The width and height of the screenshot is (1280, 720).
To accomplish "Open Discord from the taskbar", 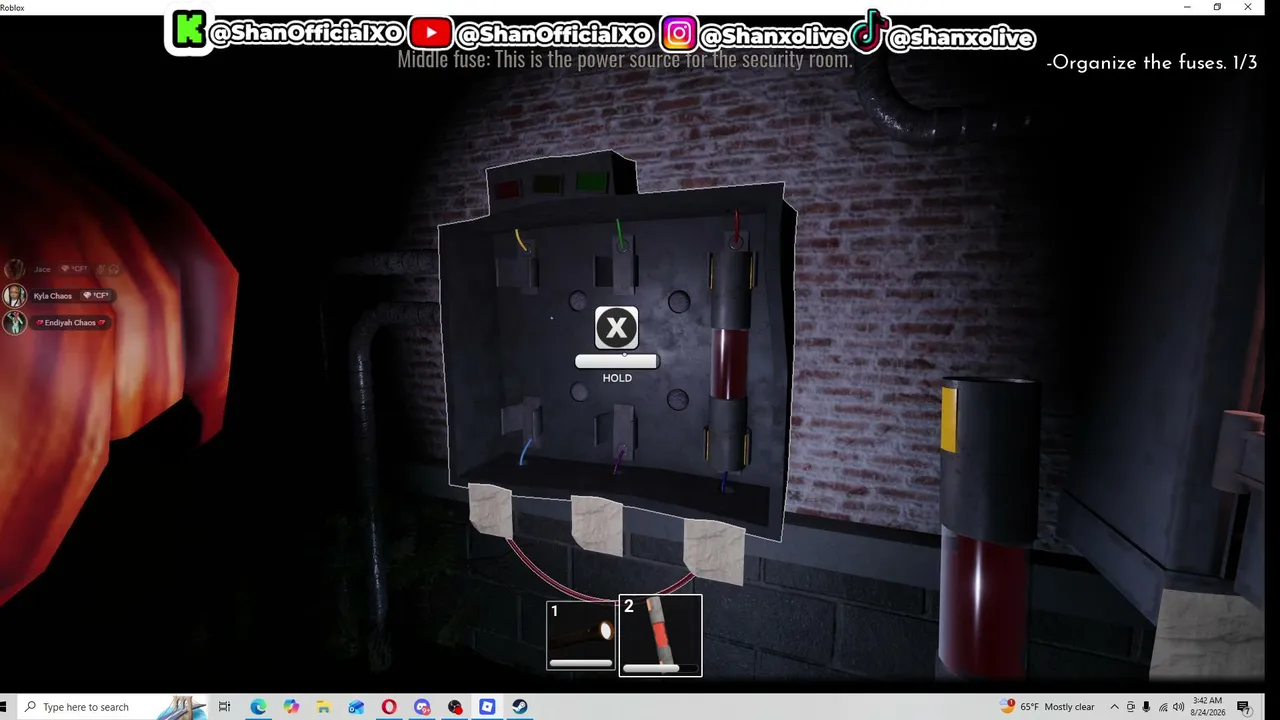I will click(x=422, y=707).
